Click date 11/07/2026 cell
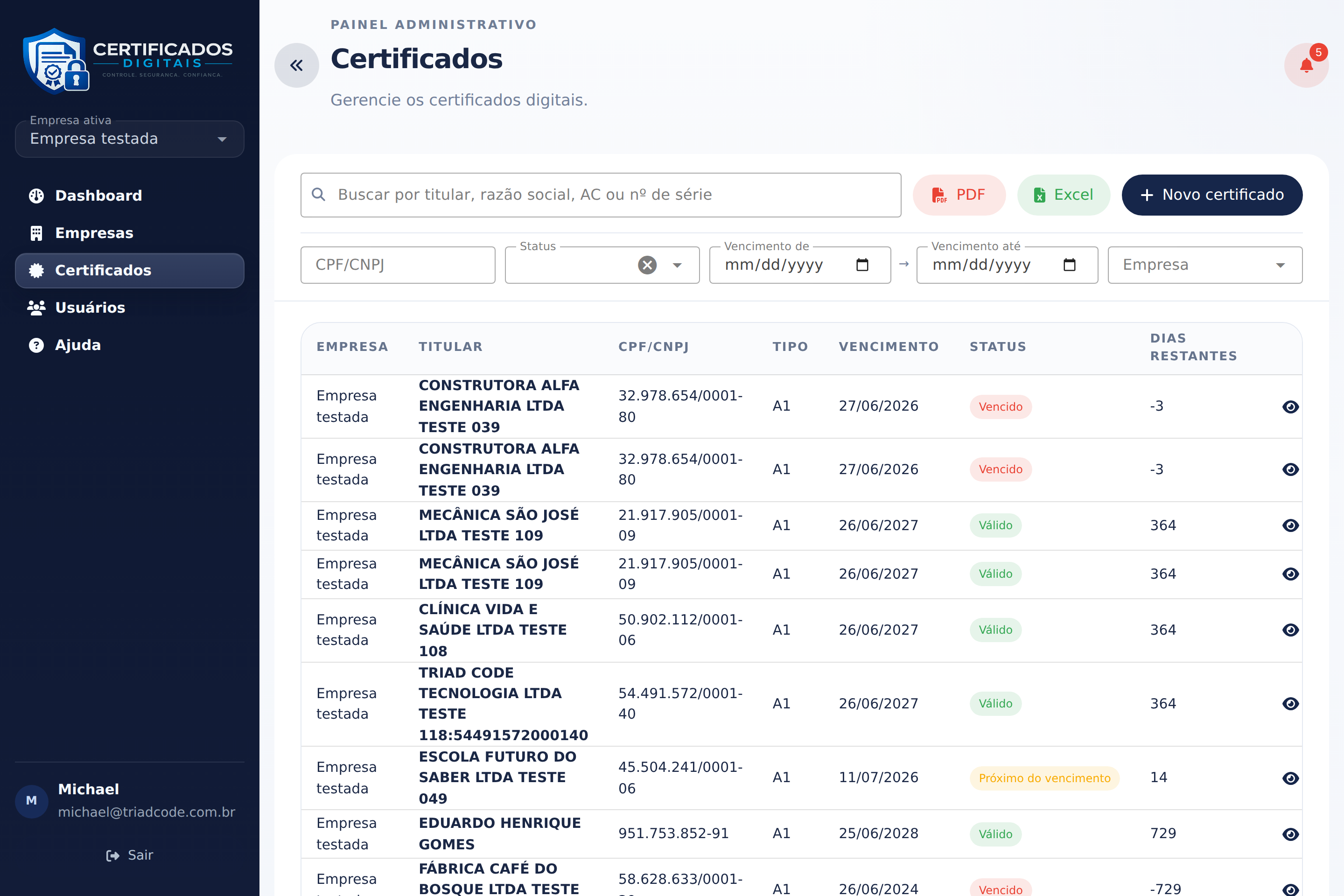Image resolution: width=1344 pixels, height=896 pixels. click(x=878, y=778)
